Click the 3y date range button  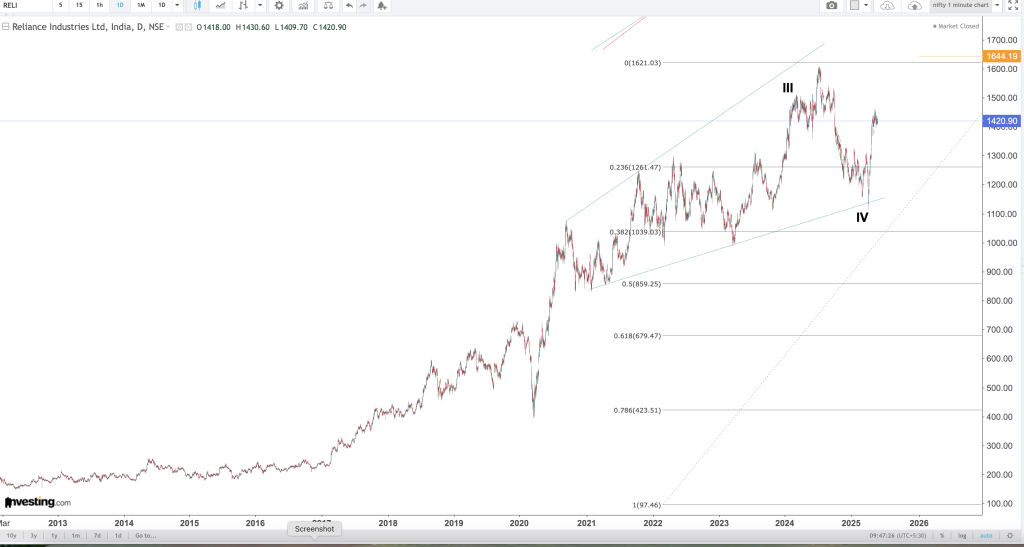click(34, 535)
